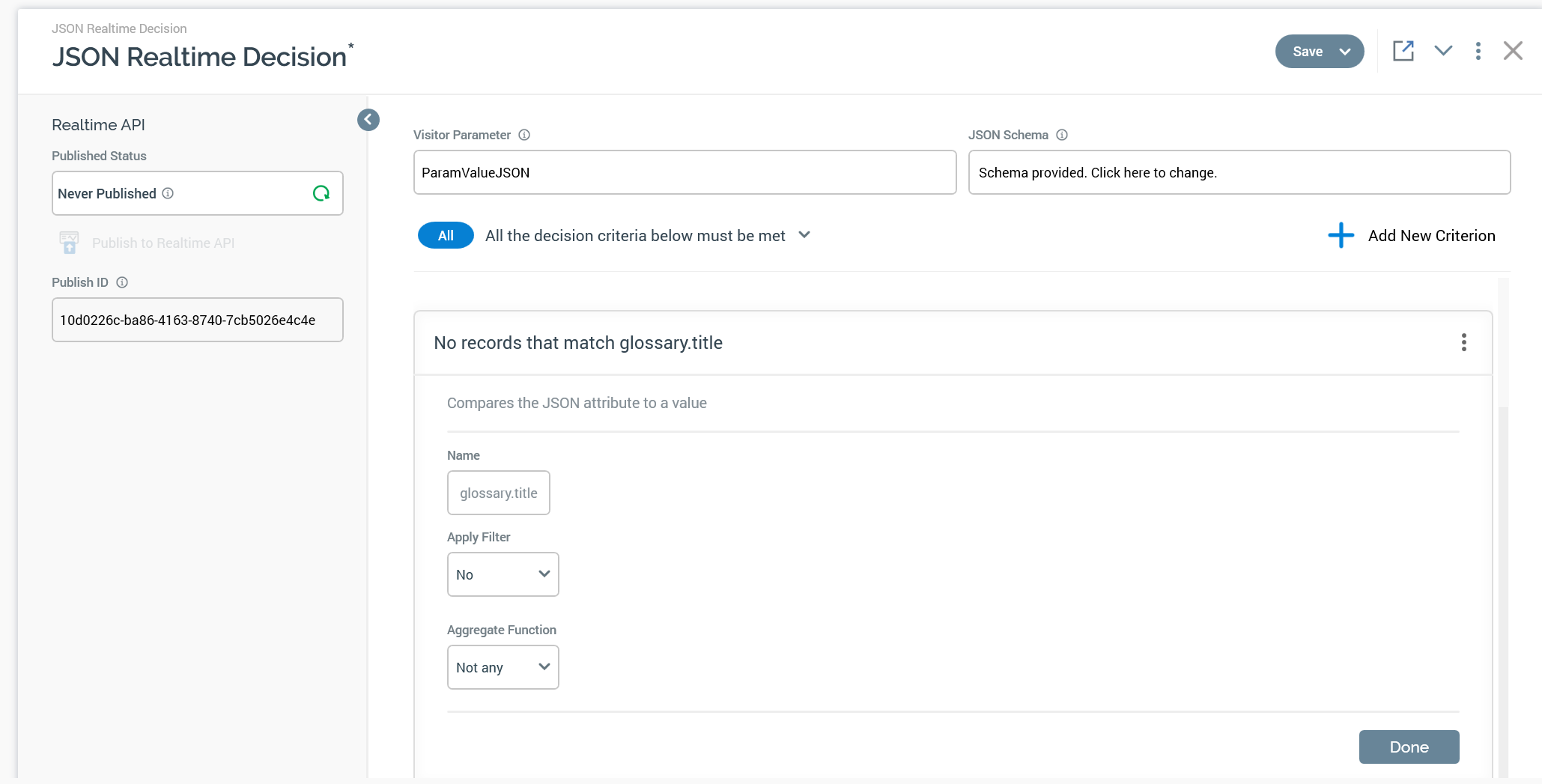The height and width of the screenshot is (784, 1542).
Task: Expand the decision criteria match dropdown
Action: coord(804,235)
